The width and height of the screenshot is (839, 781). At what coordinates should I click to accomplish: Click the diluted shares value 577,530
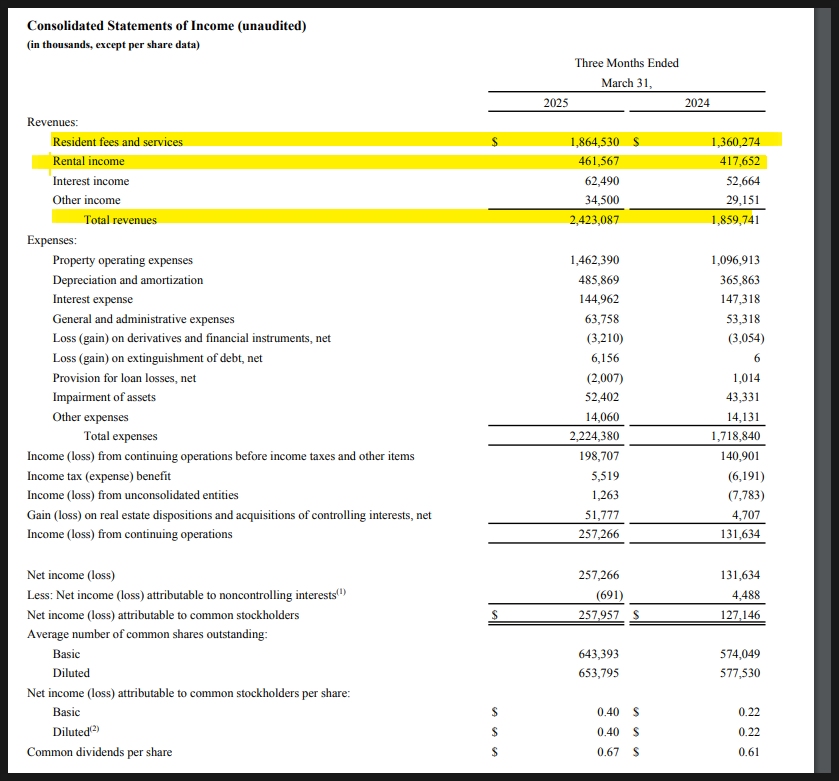pos(740,673)
